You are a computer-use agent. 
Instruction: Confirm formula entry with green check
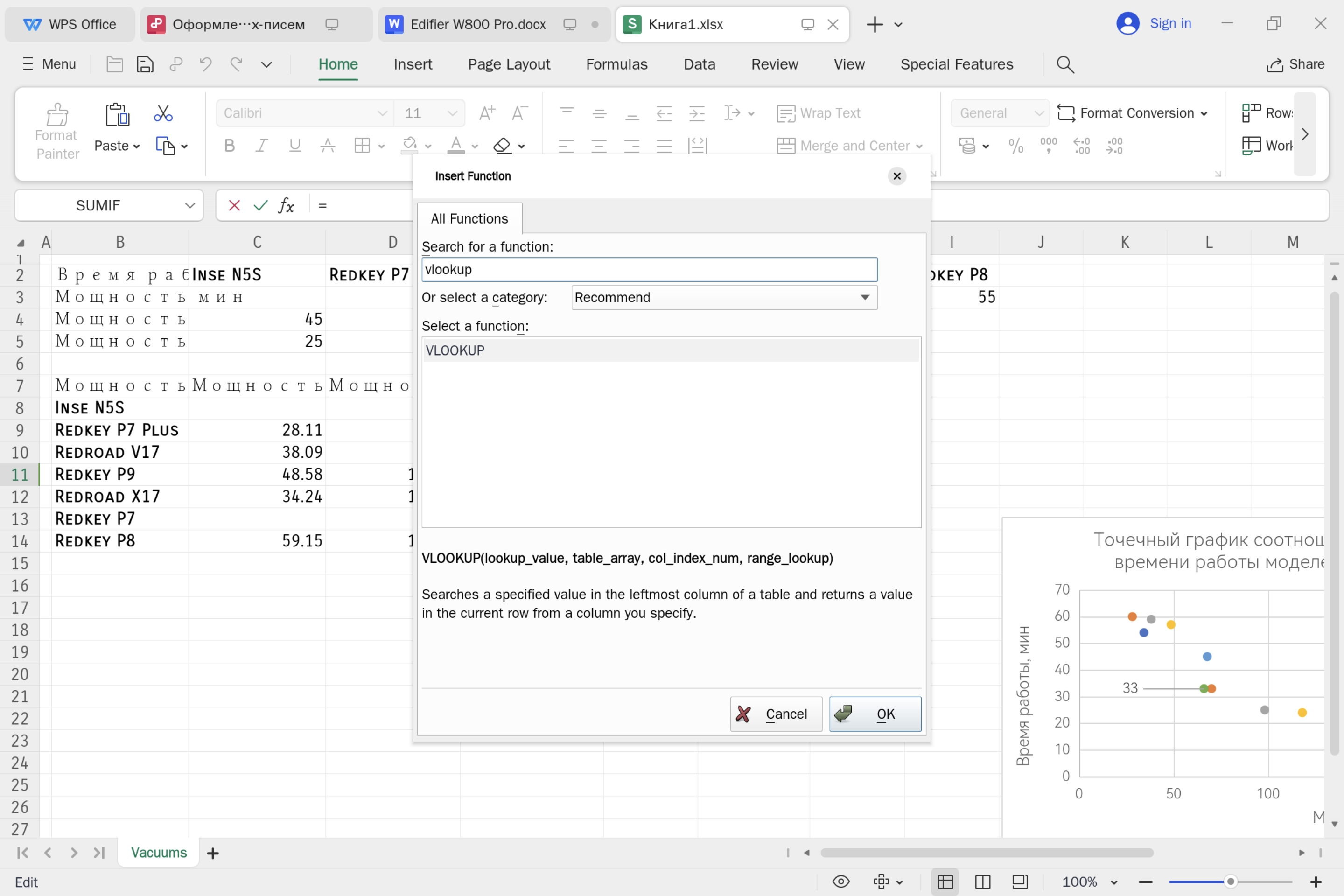point(260,205)
